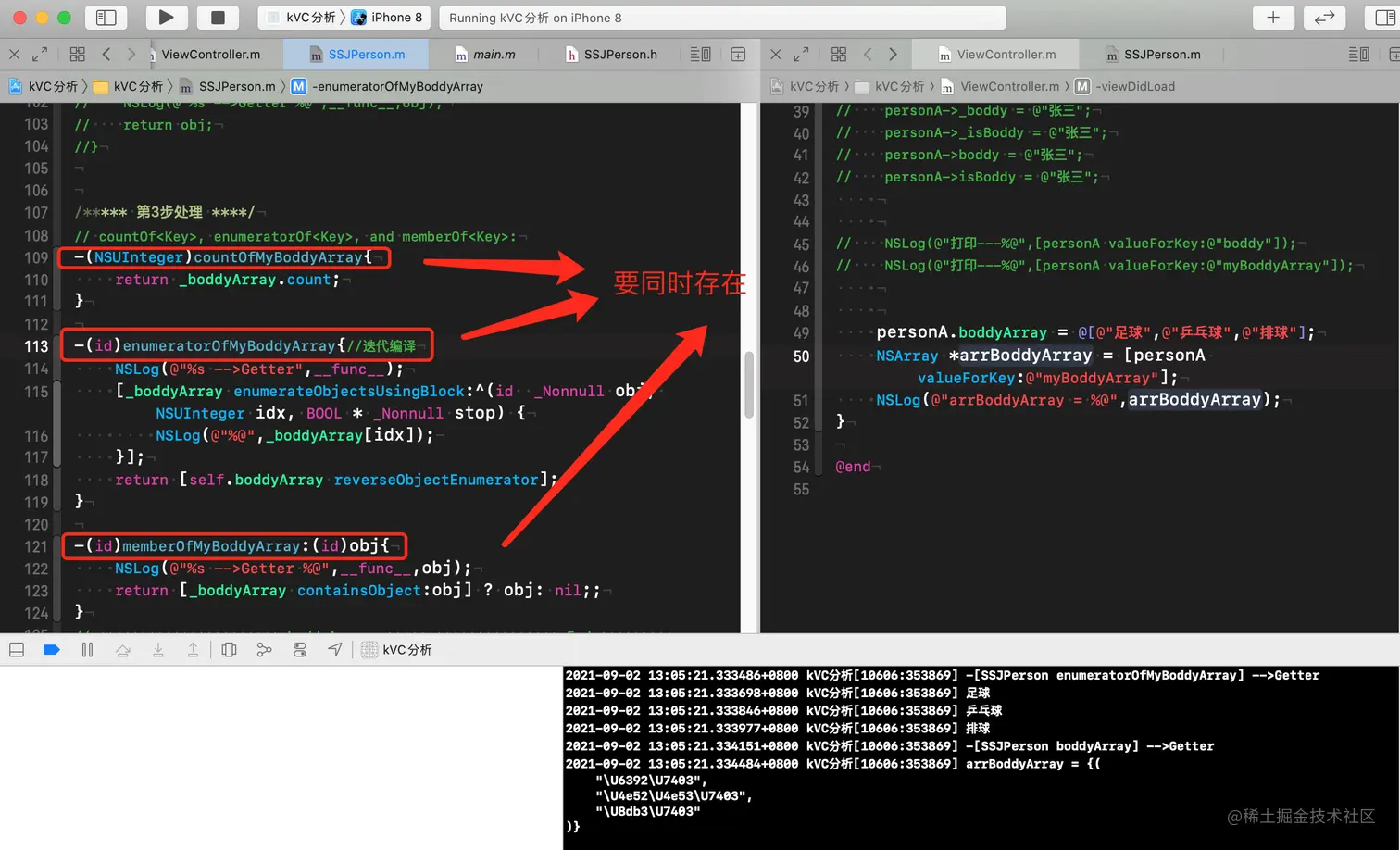Image resolution: width=1400 pixels, height=850 pixels.
Task: Go forward in right editor history
Action: pos(893,55)
